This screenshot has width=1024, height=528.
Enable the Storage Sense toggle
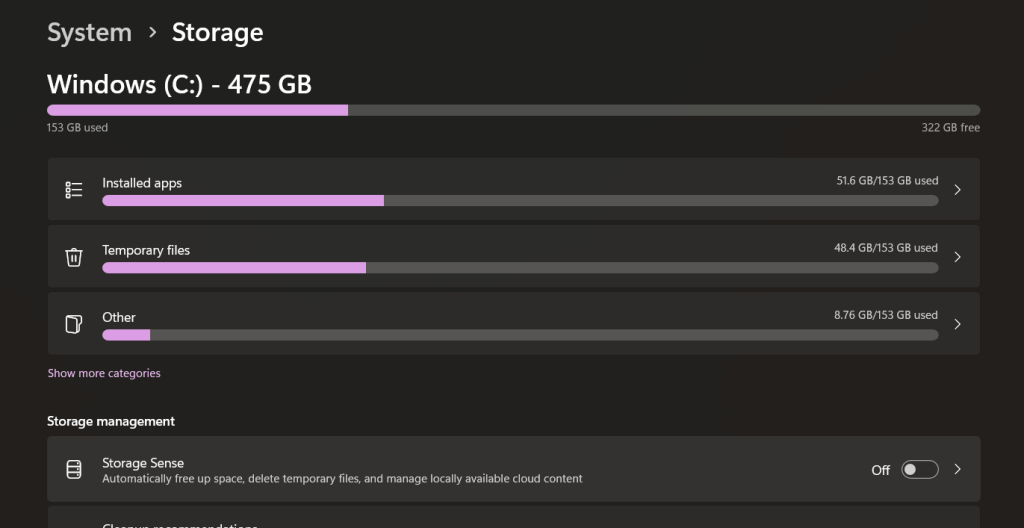coord(919,470)
